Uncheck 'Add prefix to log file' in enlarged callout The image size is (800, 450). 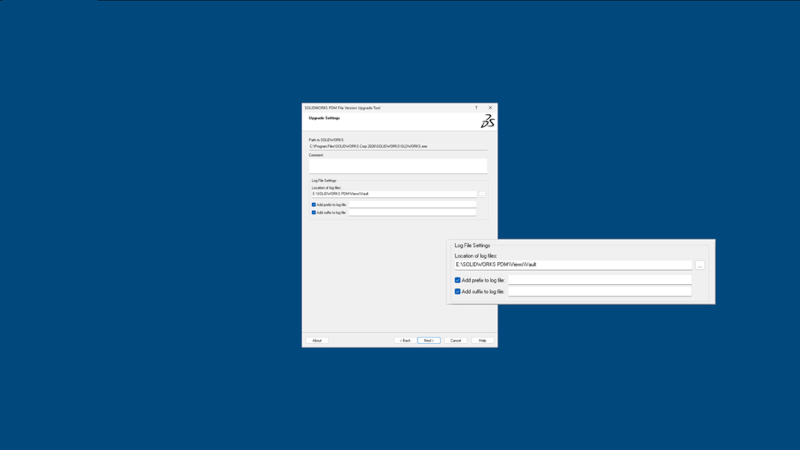[458, 280]
